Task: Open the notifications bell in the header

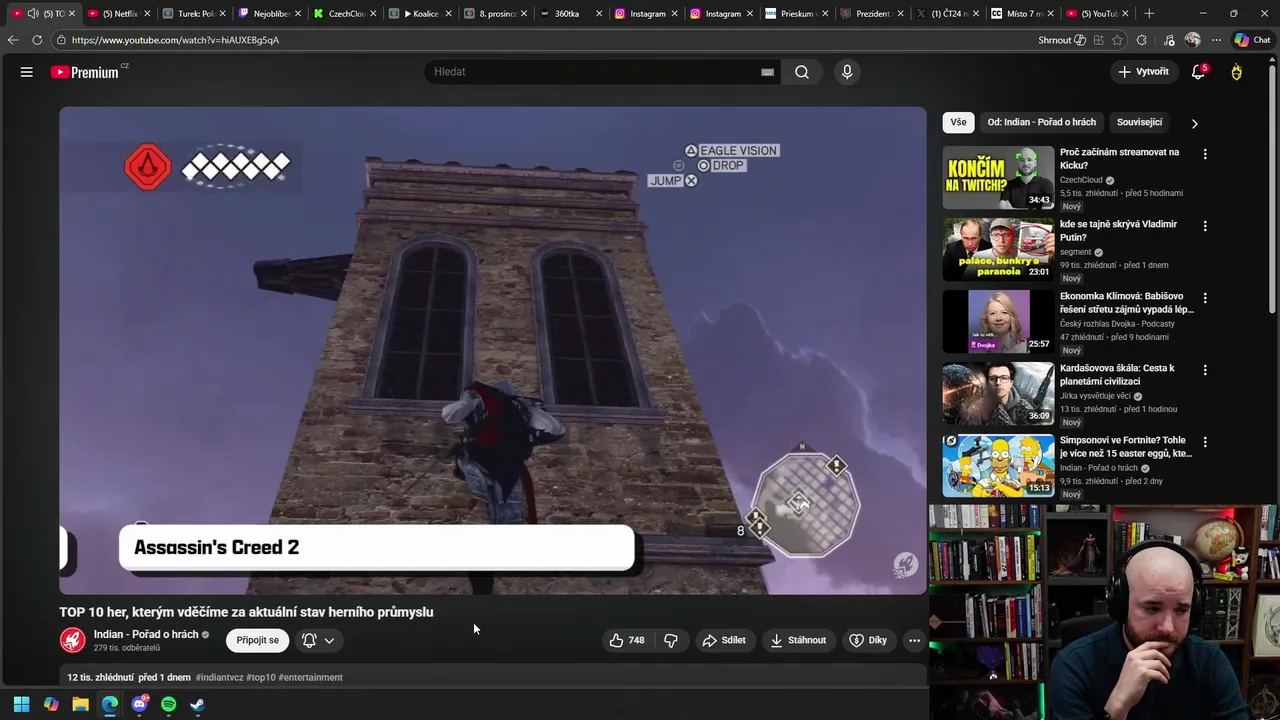Action: click(x=1198, y=72)
